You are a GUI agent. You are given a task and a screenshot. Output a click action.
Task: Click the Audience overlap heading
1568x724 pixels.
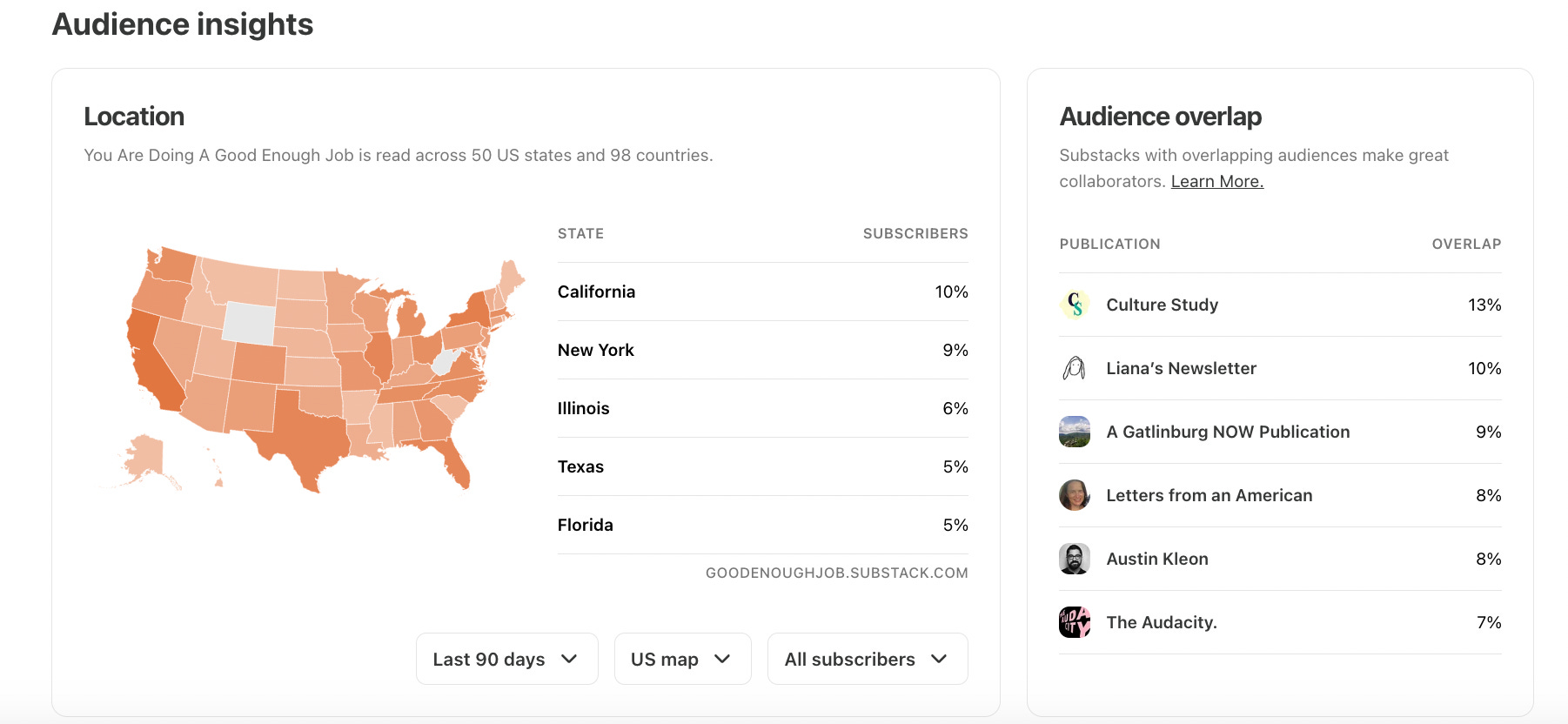tap(1160, 116)
